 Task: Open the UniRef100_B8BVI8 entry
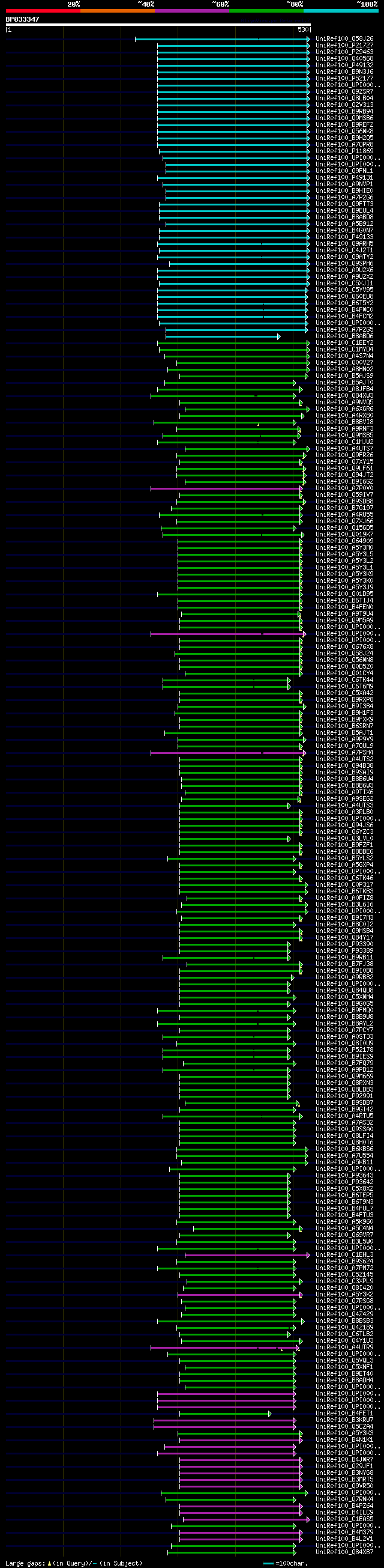344,422
